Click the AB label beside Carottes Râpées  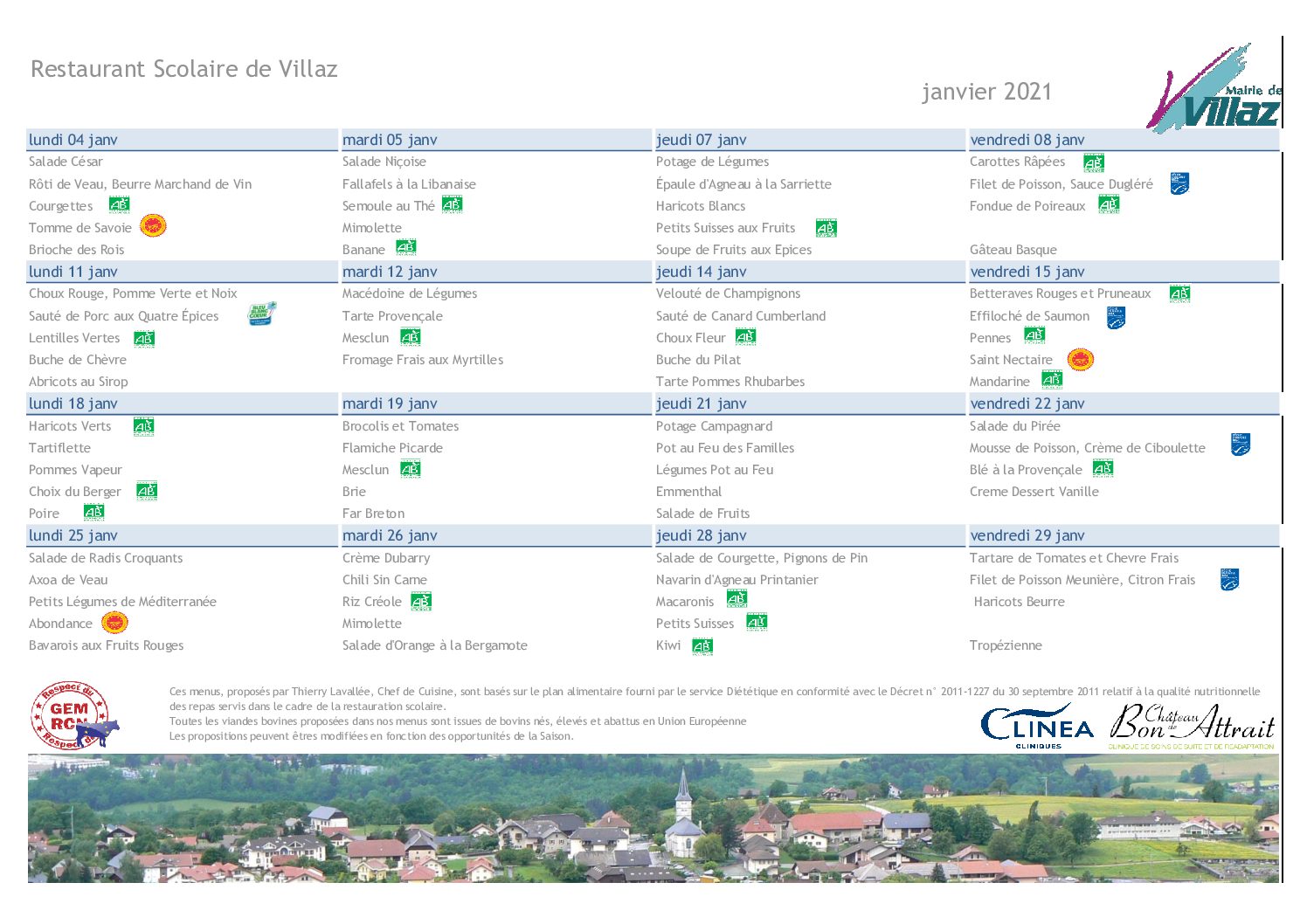click(x=1093, y=162)
